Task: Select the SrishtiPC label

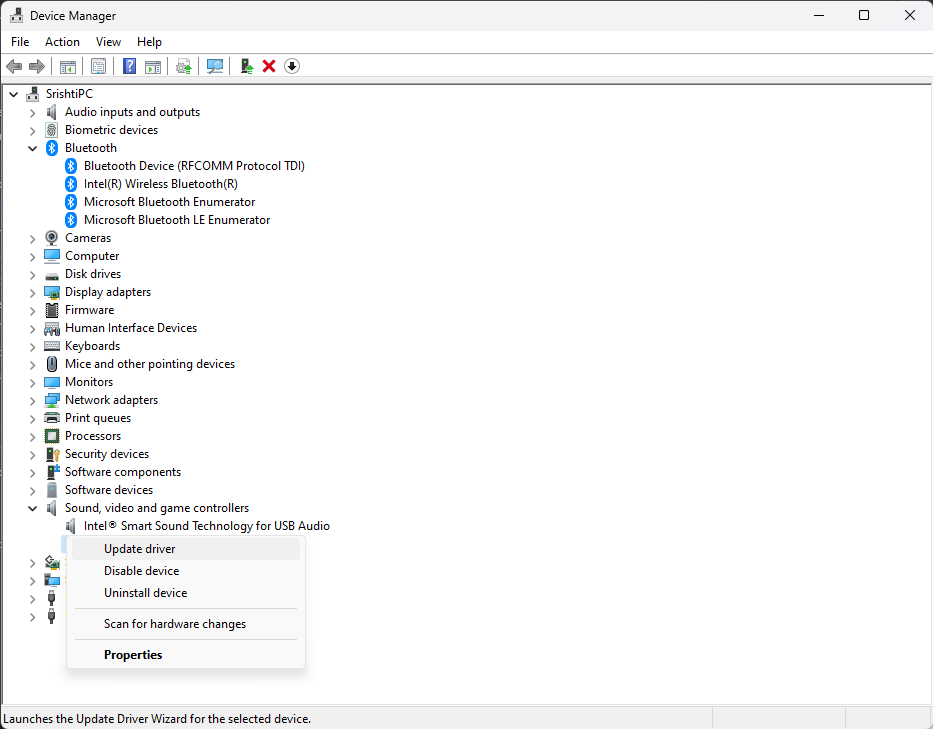Action: pyautogui.click(x=69, y=94)
